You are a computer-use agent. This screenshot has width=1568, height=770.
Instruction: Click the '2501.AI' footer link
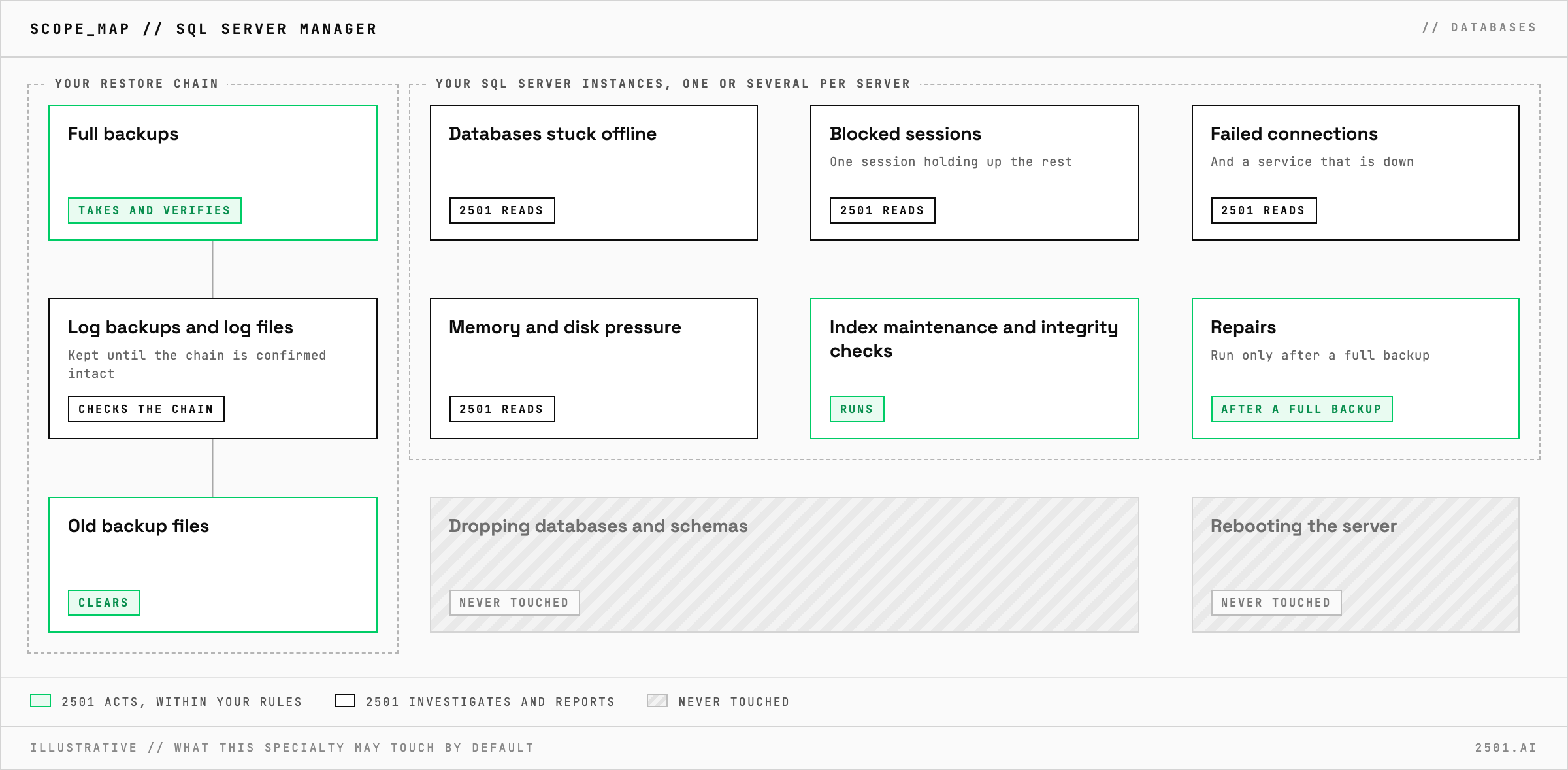(x=1506, y=748)
